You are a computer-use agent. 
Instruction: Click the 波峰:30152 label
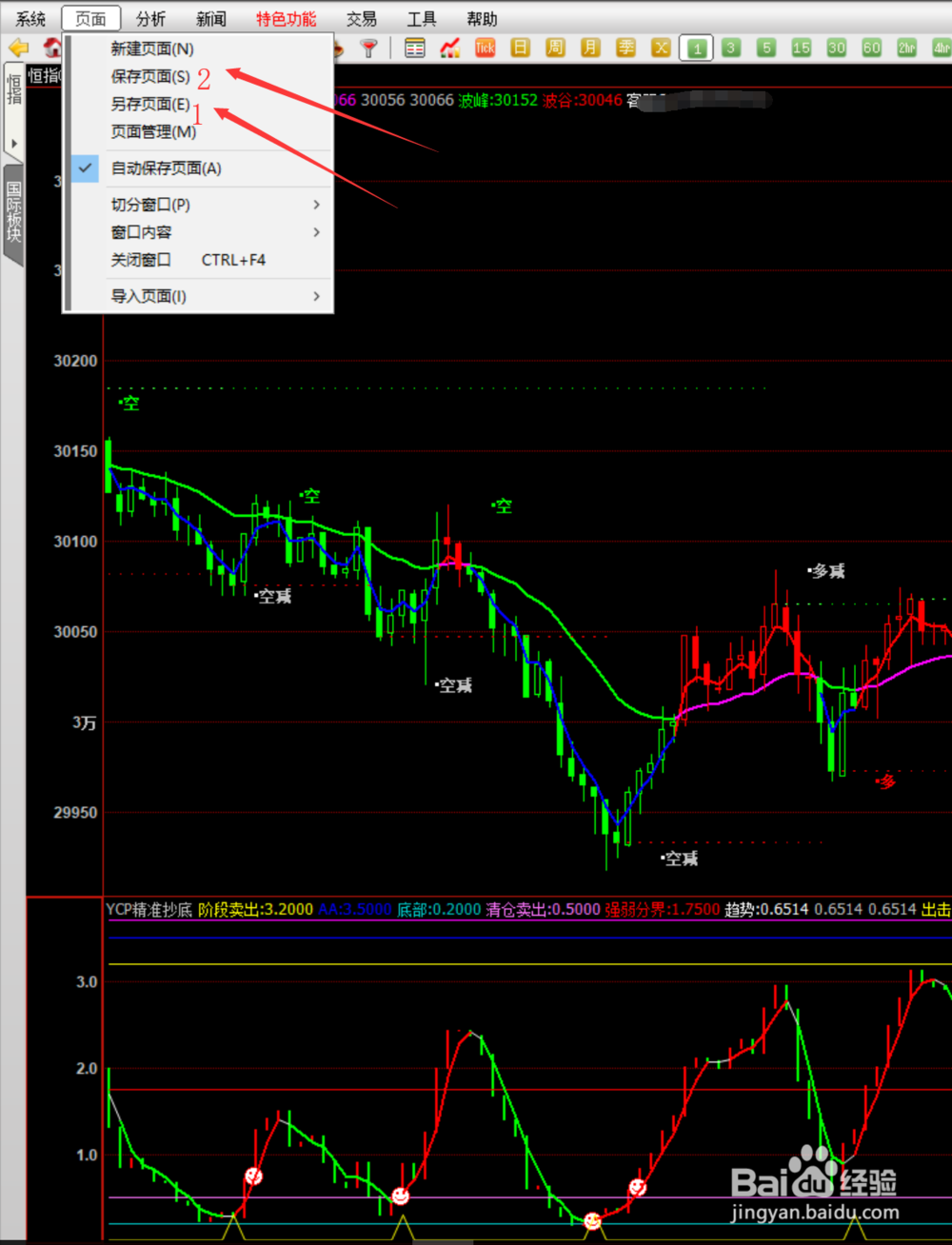pyautogui.click(x=497, y=100)
